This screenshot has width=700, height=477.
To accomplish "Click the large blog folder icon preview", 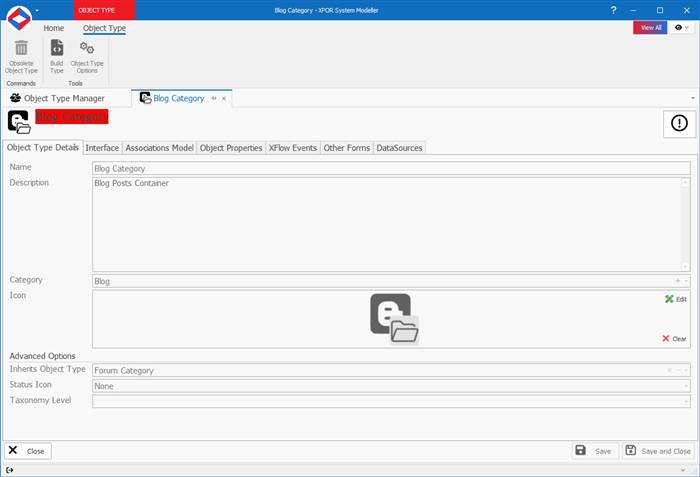I will (395, 319).
